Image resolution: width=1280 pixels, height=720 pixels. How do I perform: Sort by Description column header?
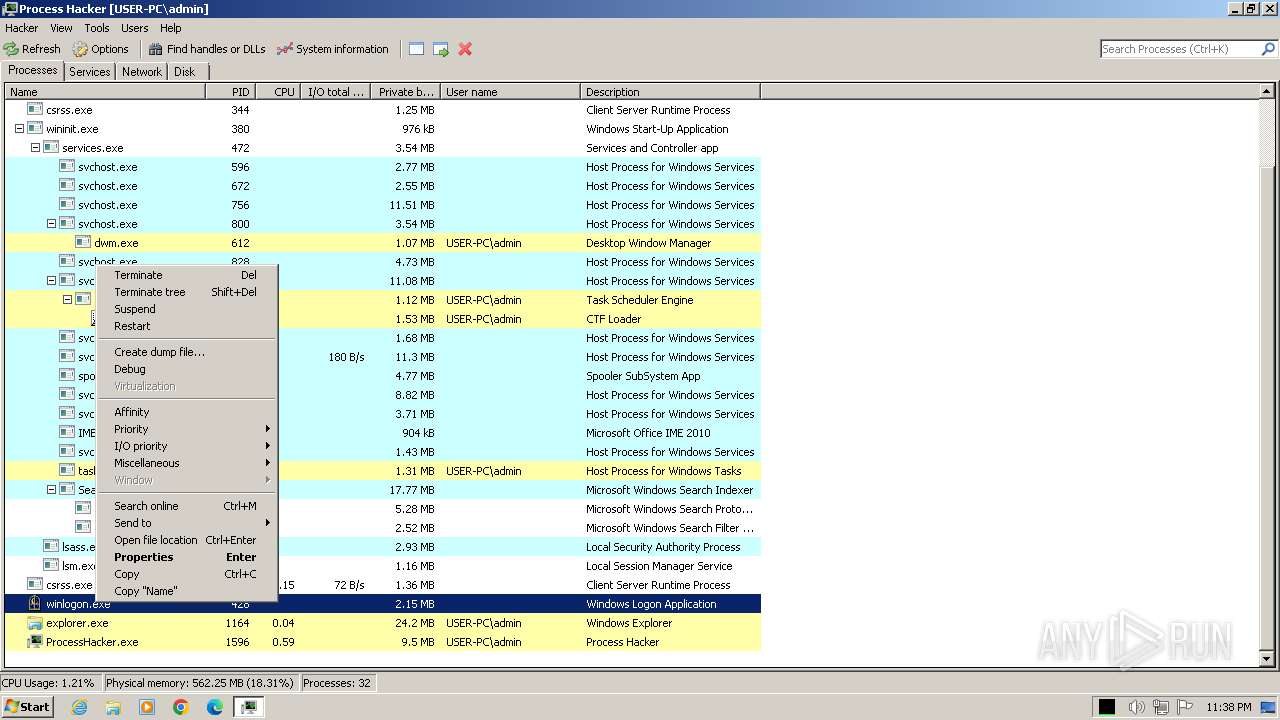[670, 91]
